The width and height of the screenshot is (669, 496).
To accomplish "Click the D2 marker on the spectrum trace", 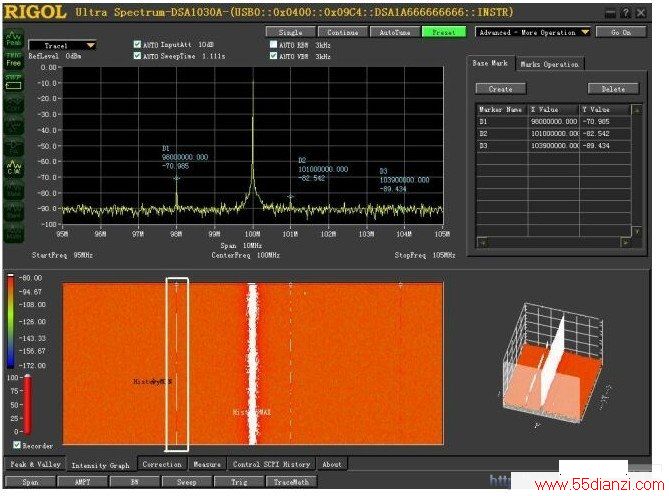I will tap(291, 197).
